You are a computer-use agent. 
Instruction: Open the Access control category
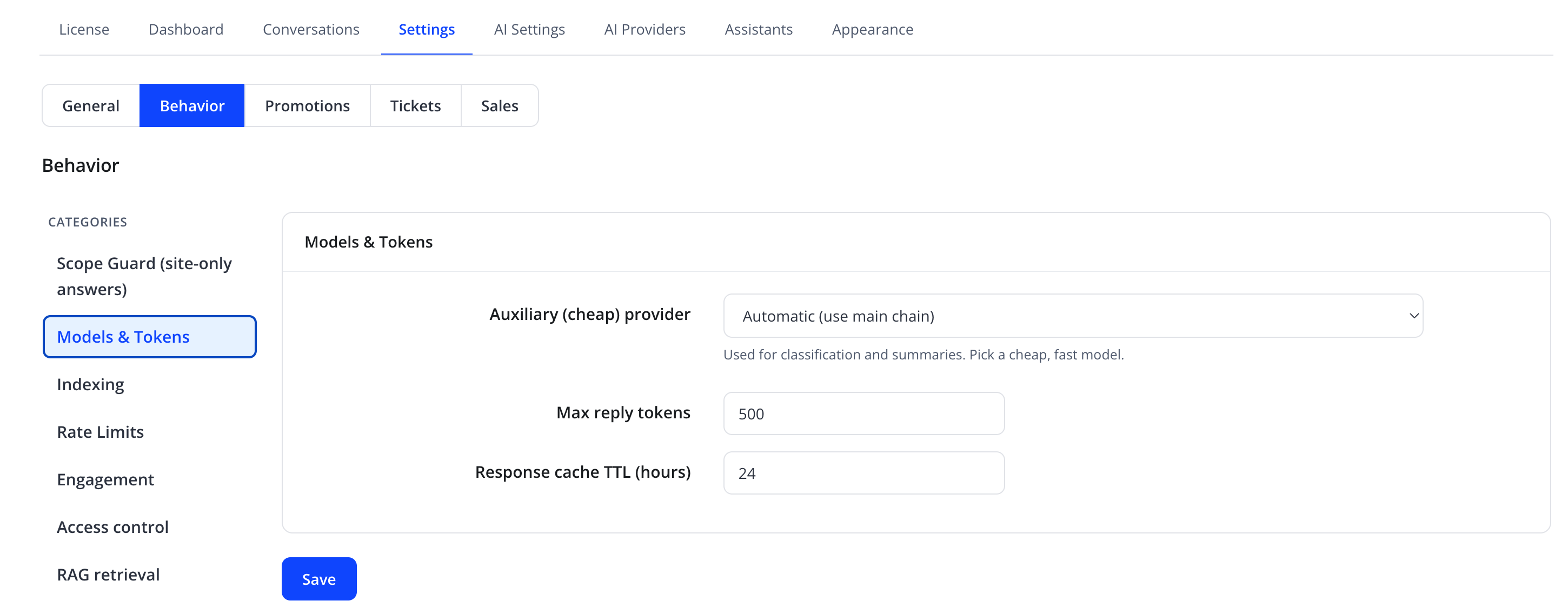(x=149, y=526)
